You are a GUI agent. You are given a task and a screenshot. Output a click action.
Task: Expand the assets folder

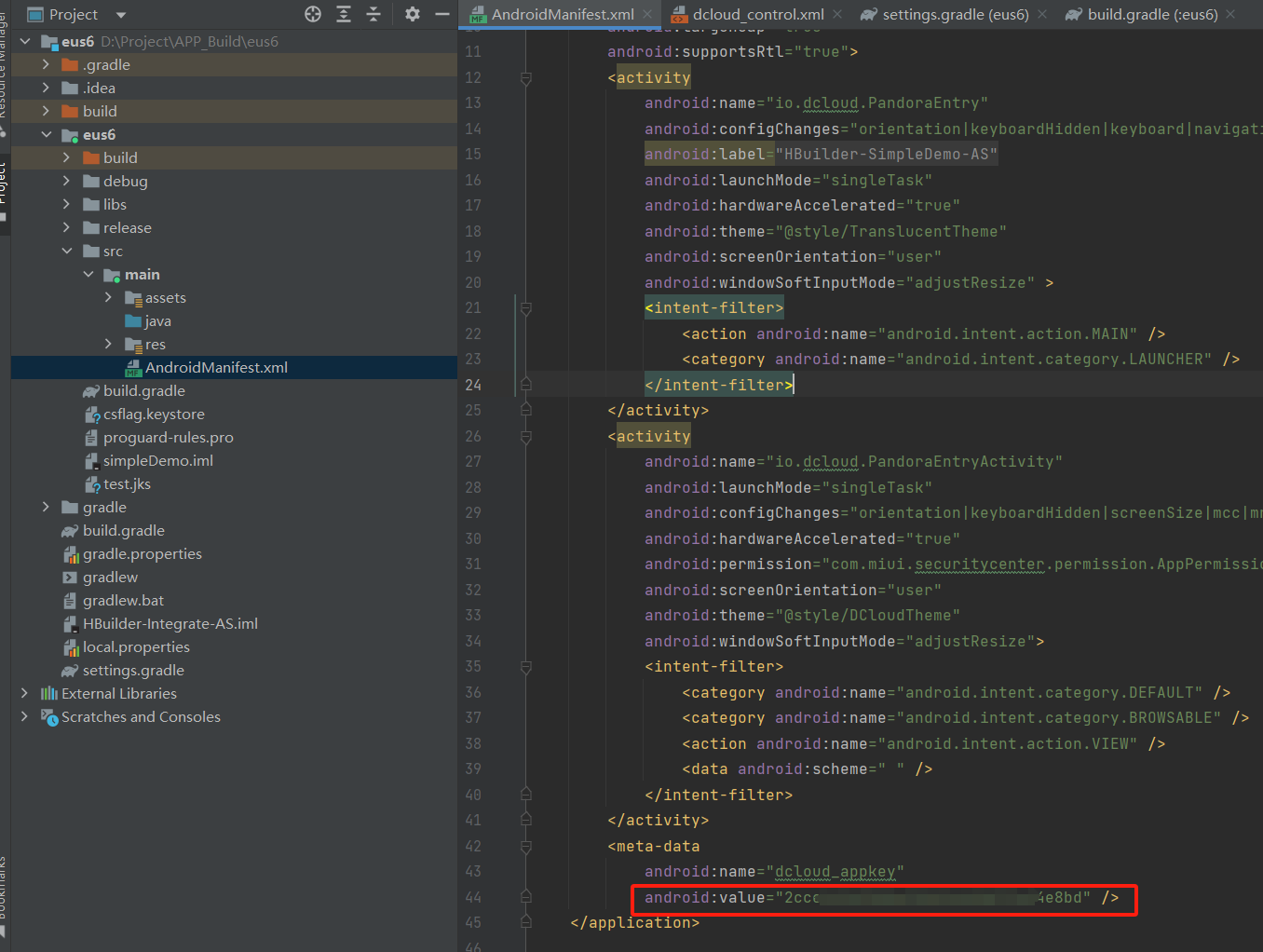point(109,297)
